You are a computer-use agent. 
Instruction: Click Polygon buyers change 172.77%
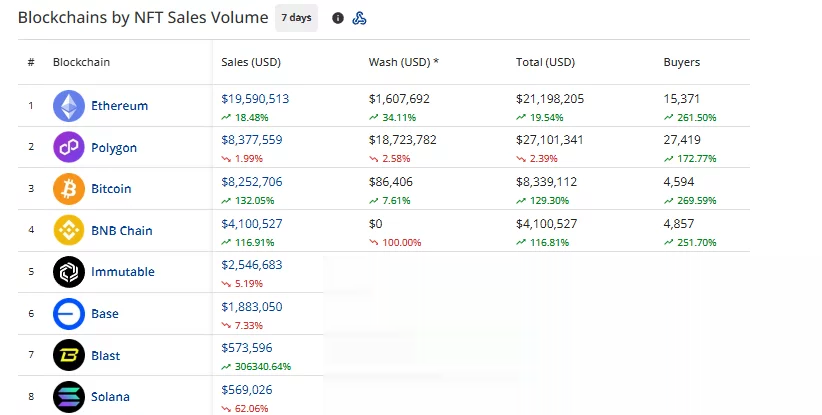coord(697,158)
